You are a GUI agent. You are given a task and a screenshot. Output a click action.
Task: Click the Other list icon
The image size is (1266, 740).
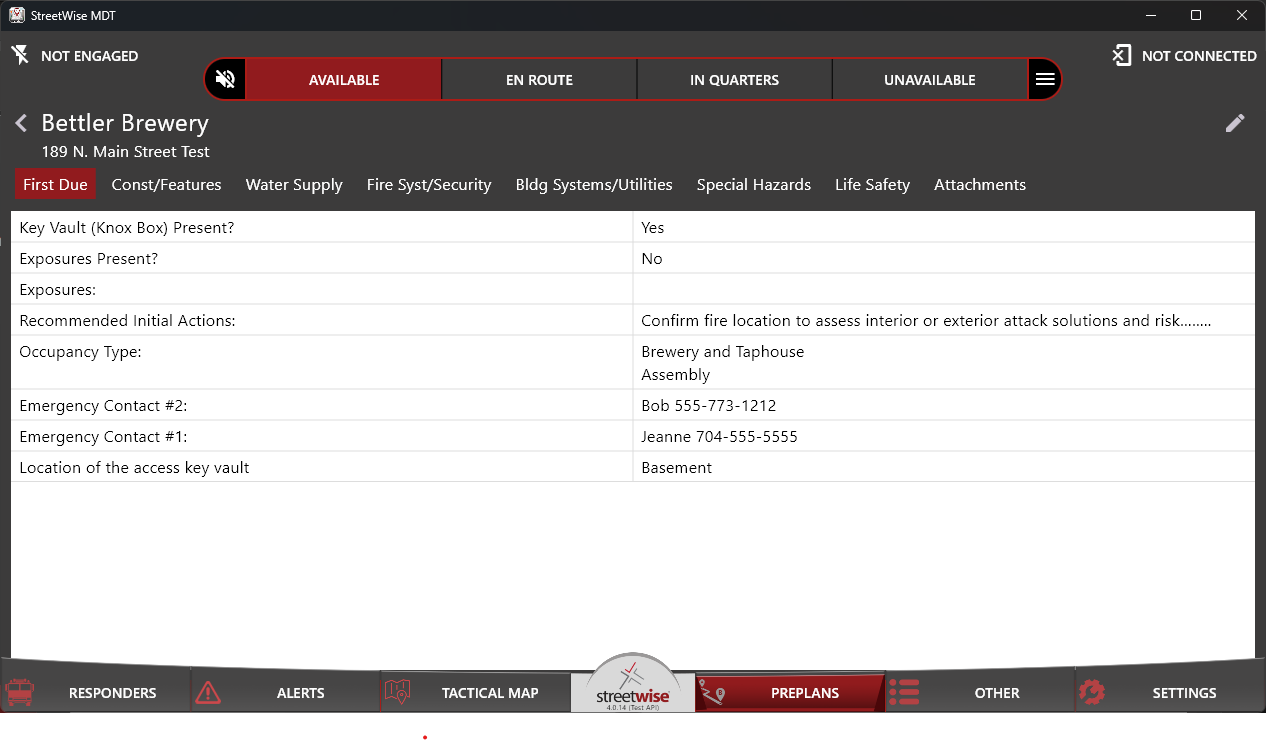(x=904, y=692)
